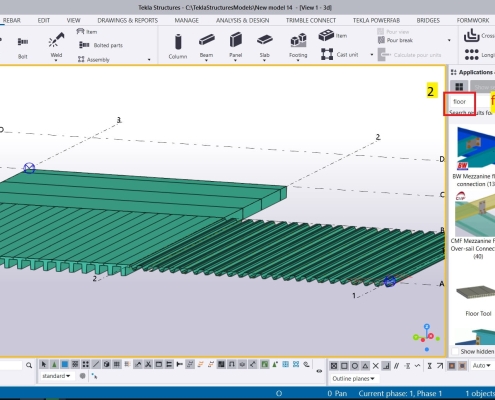The height and width of the screenshot is (400, 495).
Task: Toggle Snap to end points square switch
Action: coord(344,366)
